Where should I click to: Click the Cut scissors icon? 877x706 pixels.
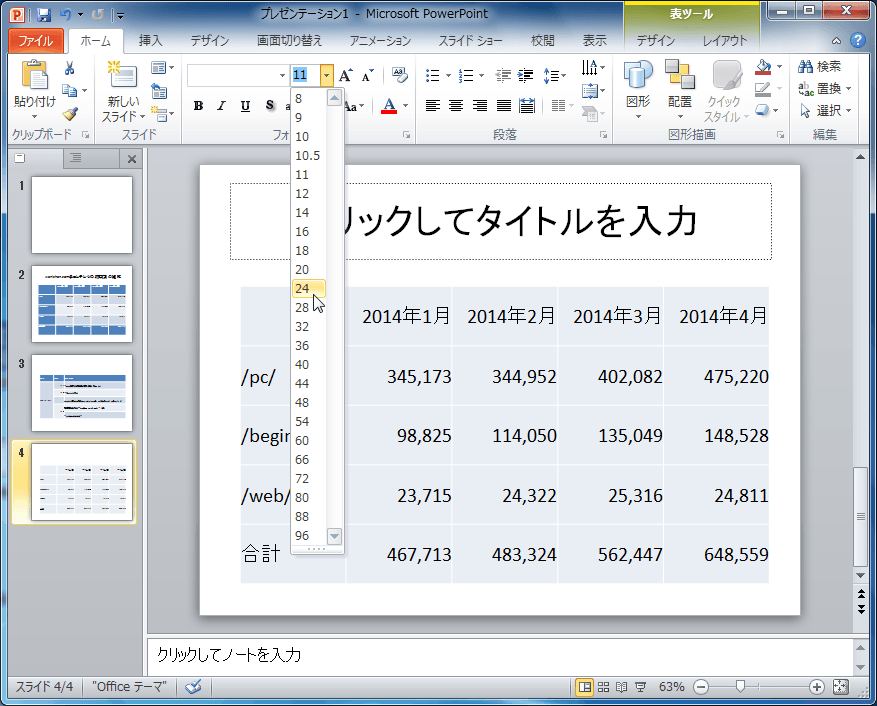pos(69,68)
